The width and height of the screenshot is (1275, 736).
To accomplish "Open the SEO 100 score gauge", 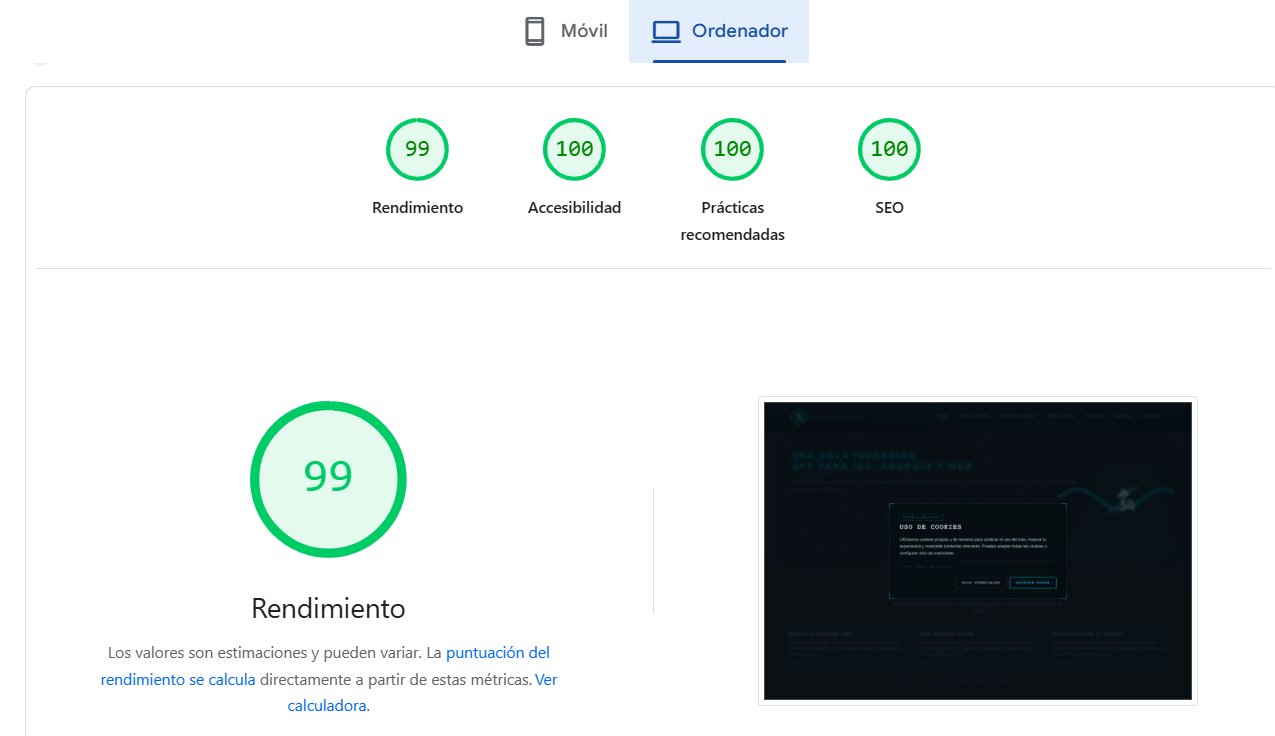I will (889, 149).
